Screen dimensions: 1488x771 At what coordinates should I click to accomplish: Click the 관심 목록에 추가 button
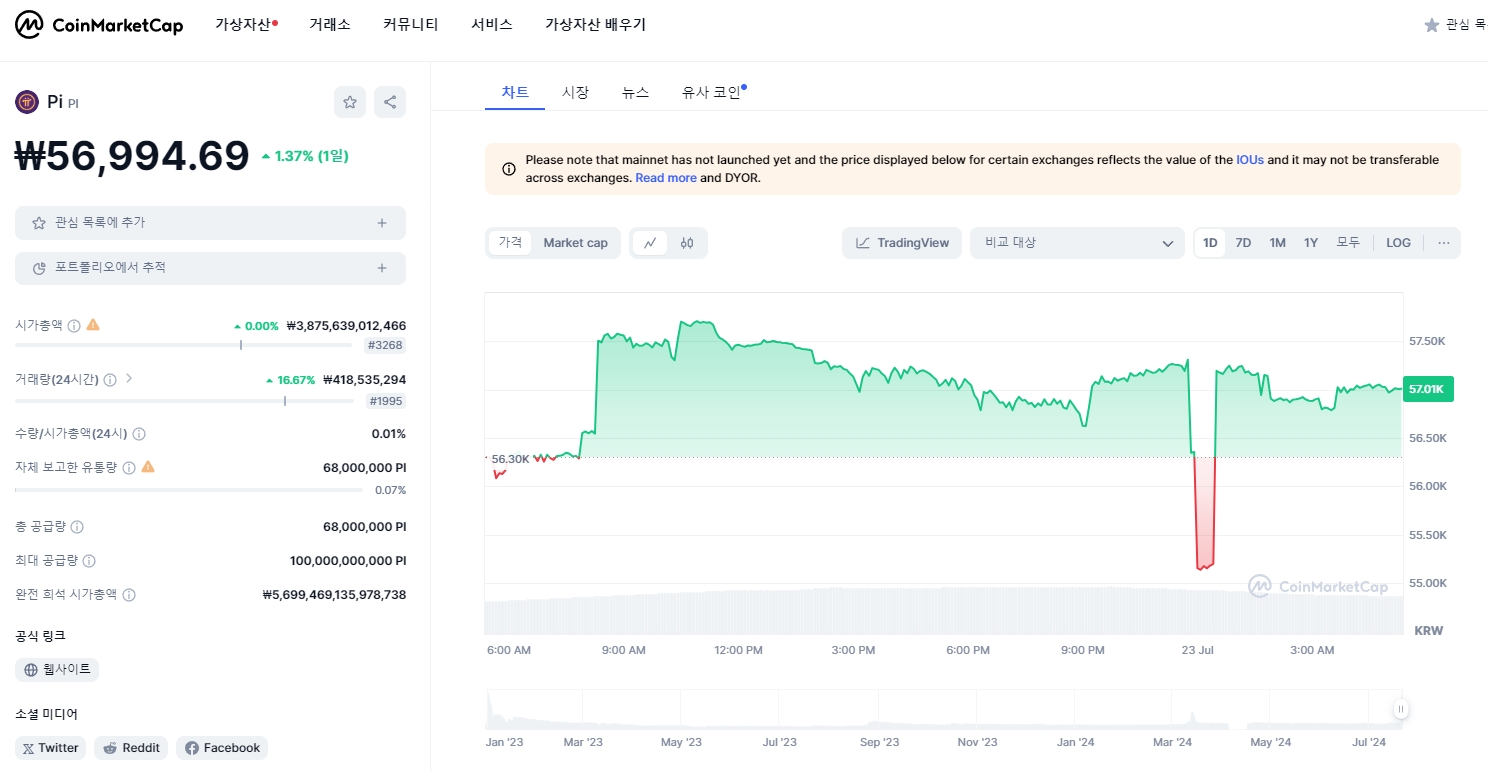pos(210,223)
